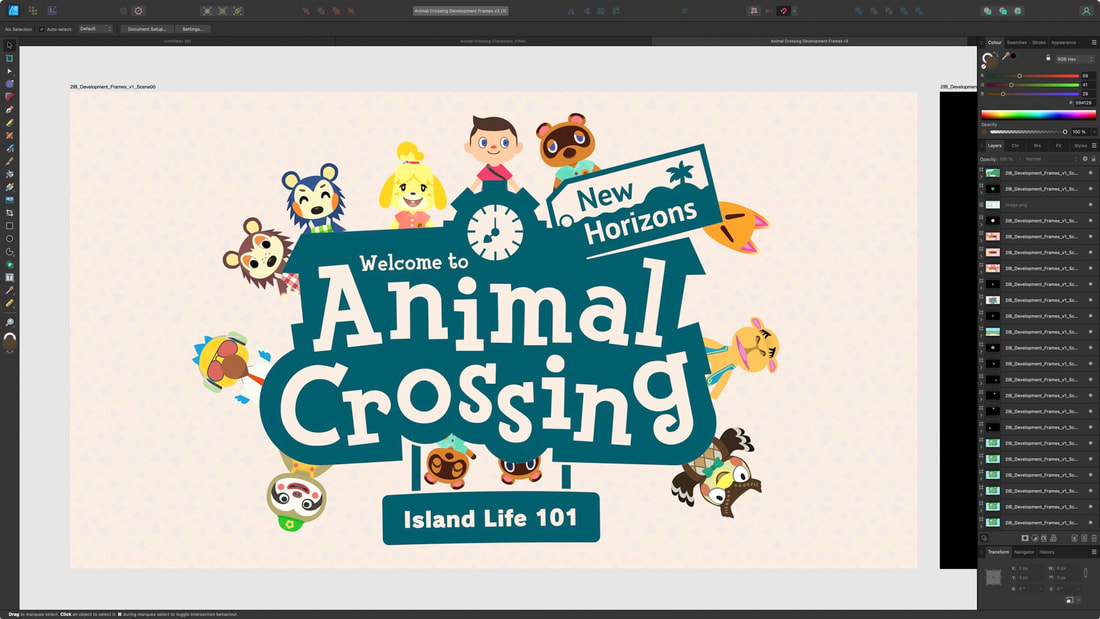Switch to the Appearance tab
The height and width of the screenshot is (619, 1100).
coord(1064,43)
